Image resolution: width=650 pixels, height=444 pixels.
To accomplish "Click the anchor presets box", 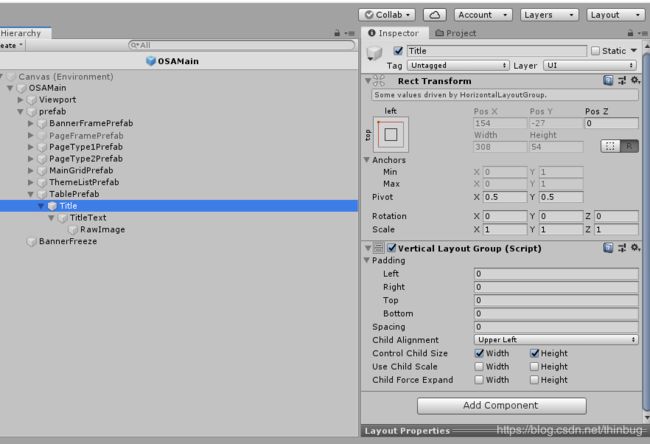I will click(391, 134).
